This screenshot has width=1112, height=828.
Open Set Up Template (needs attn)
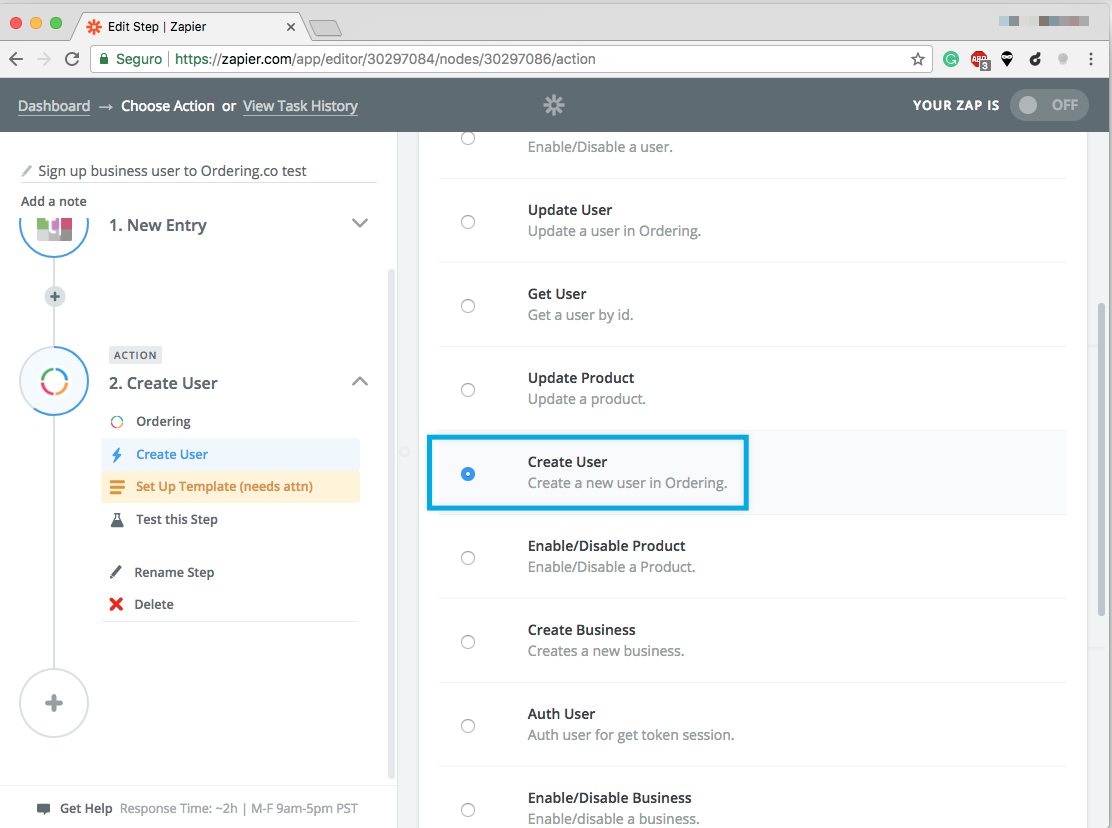pyautogui.click(x=230, y=486)
